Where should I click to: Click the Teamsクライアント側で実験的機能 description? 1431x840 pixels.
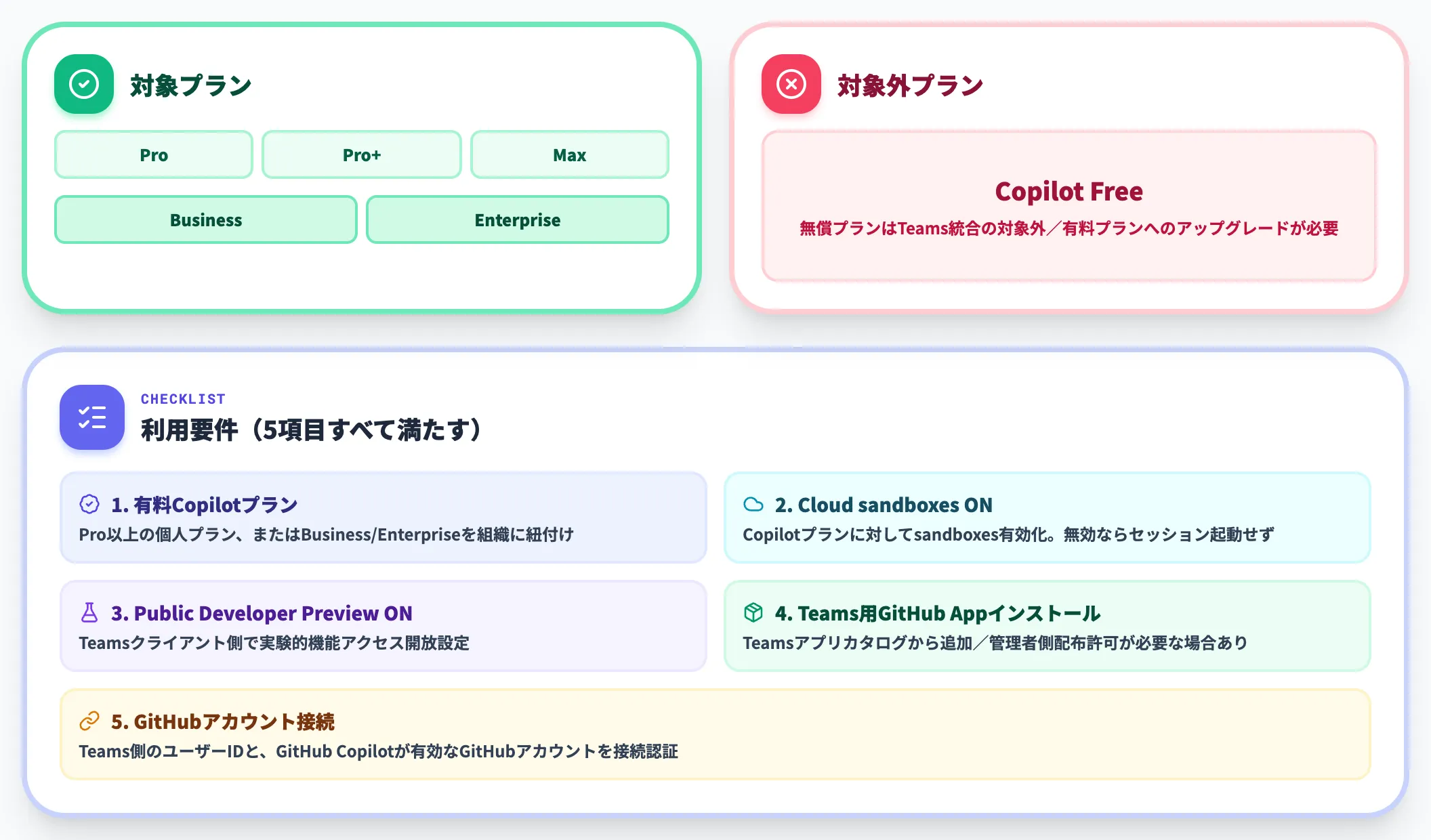pyautogui.click(x=274, y=643)
